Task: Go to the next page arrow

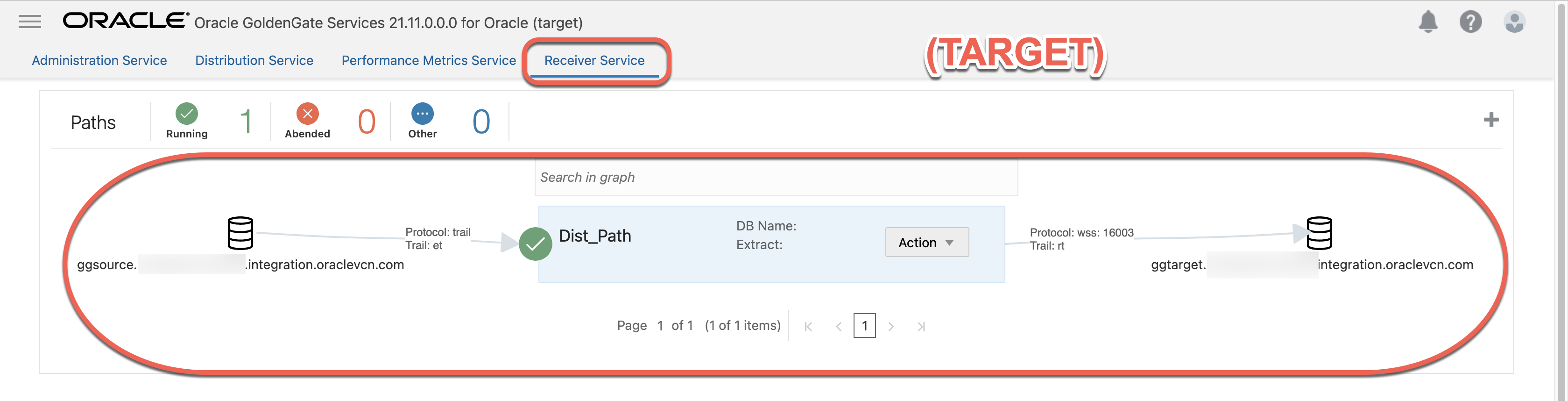Action: tap(891, 327)
